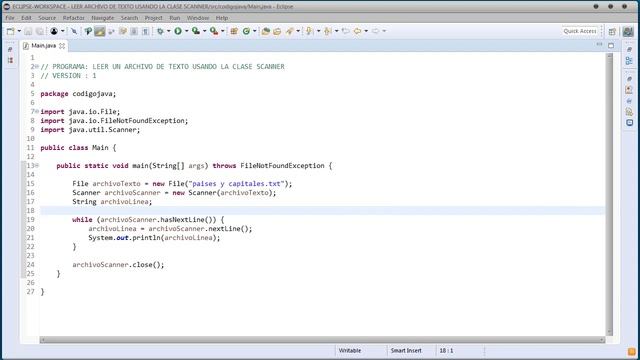Open the New Java Class dropdown arrow

[x=255, y=31]
